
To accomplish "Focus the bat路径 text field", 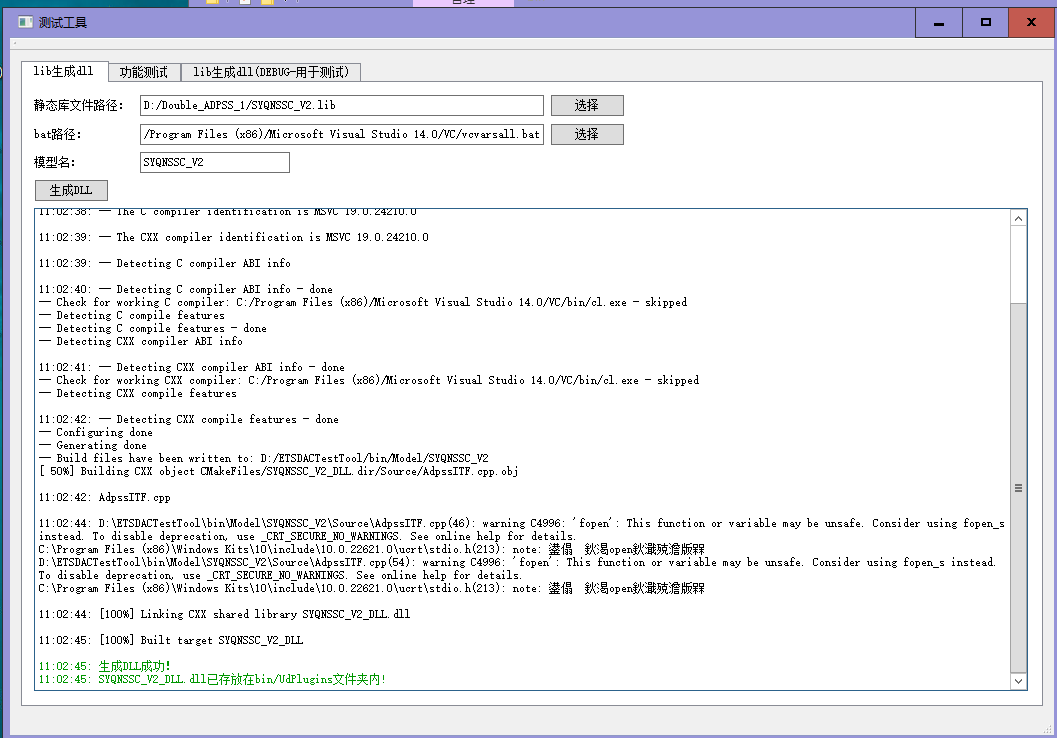I will (x=341, y=134).
